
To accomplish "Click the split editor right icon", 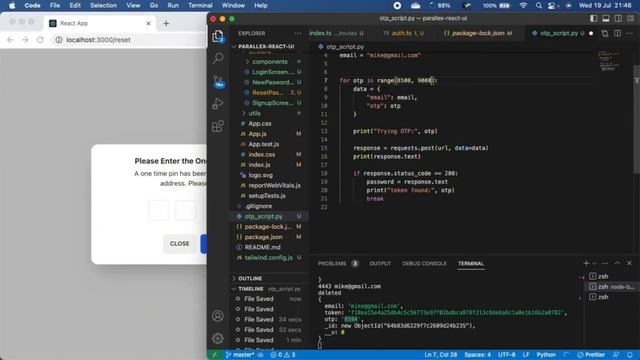I will pos(617,33).
